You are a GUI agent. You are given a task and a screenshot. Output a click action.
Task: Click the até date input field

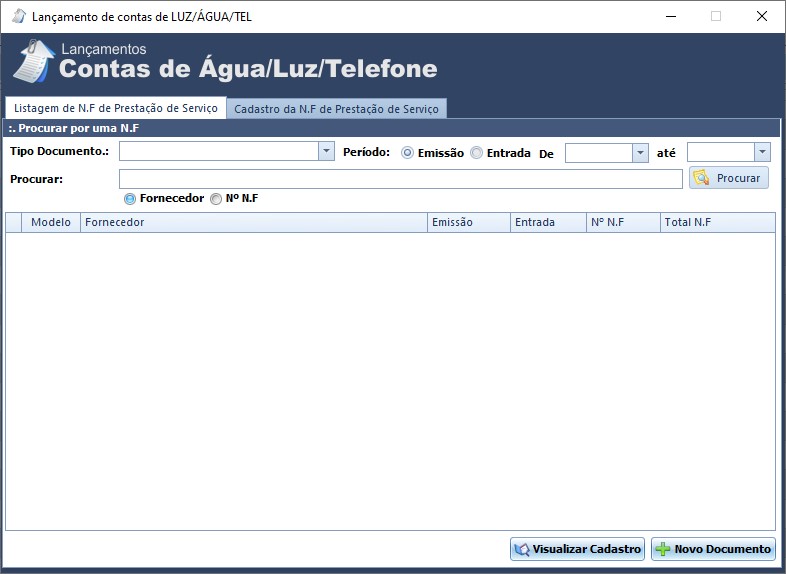pyautogui.click(x=721, y=152)
